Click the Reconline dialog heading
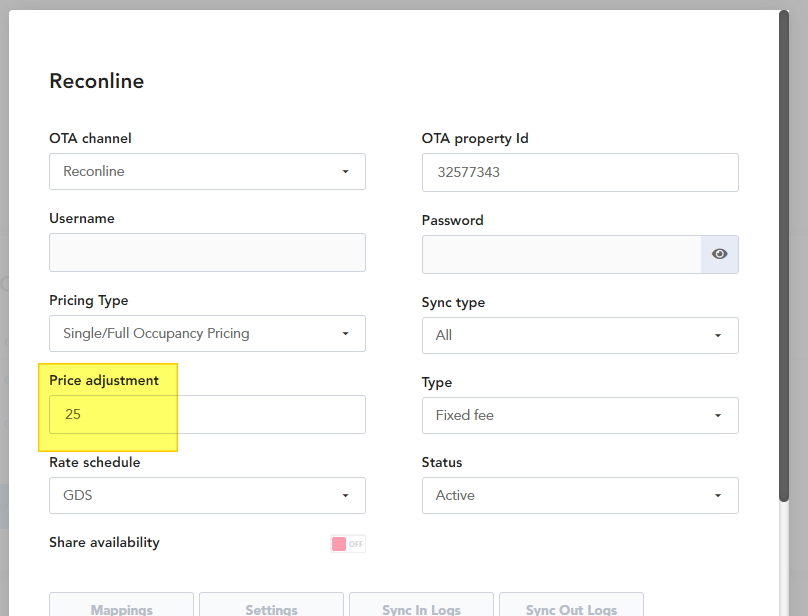The image size is (808, 616). [96, 81]
